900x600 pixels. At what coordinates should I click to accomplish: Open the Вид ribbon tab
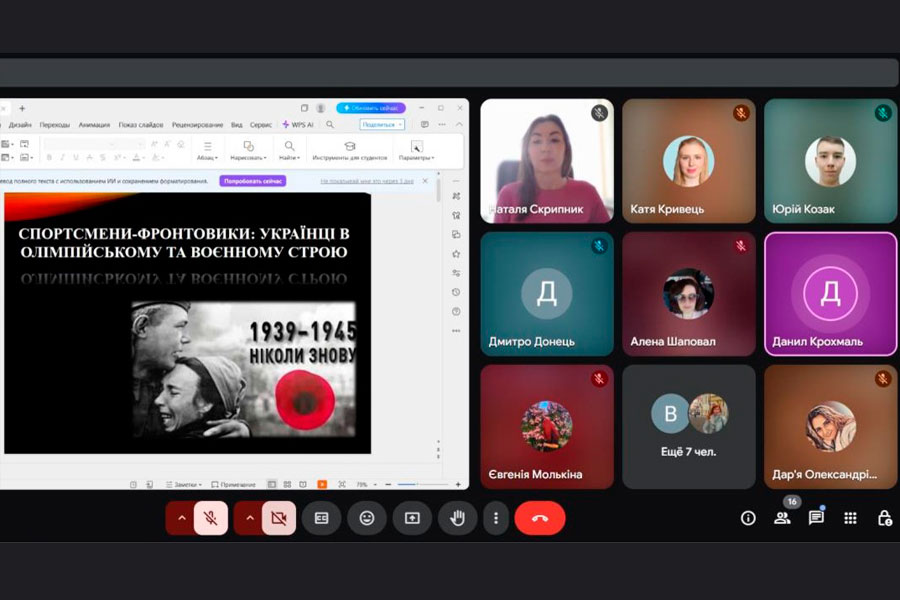coord(236,125)
